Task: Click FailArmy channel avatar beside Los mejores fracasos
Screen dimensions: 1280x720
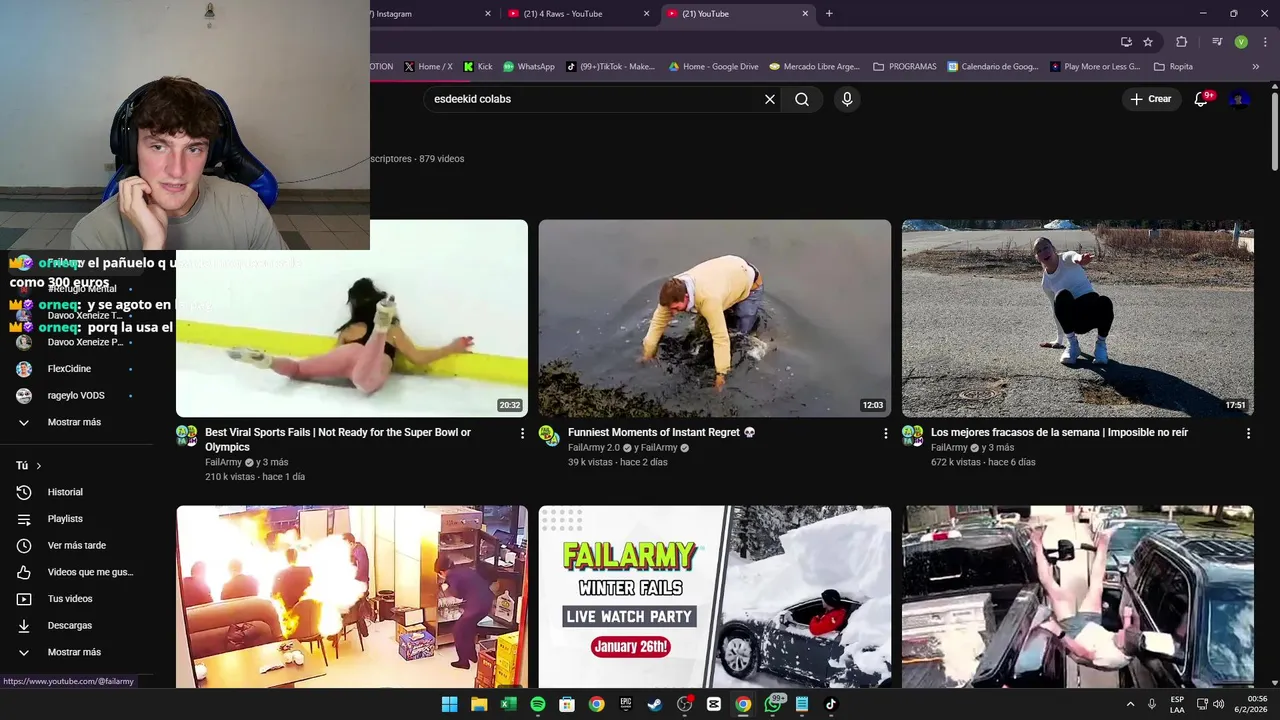Action: click(x=912, y=434)
